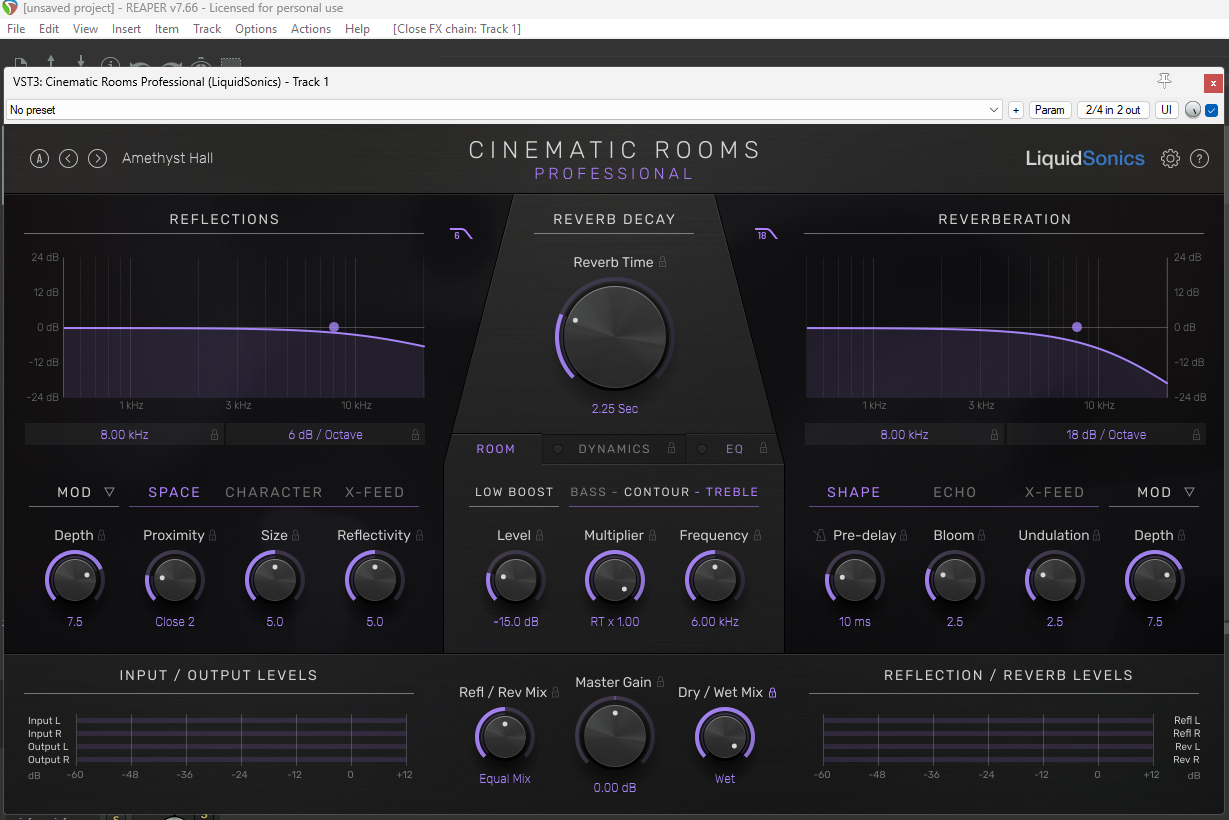1229x820 pixels.
Task: Open the LiquidSonics settings gear icon
Action: [1170, 158]
